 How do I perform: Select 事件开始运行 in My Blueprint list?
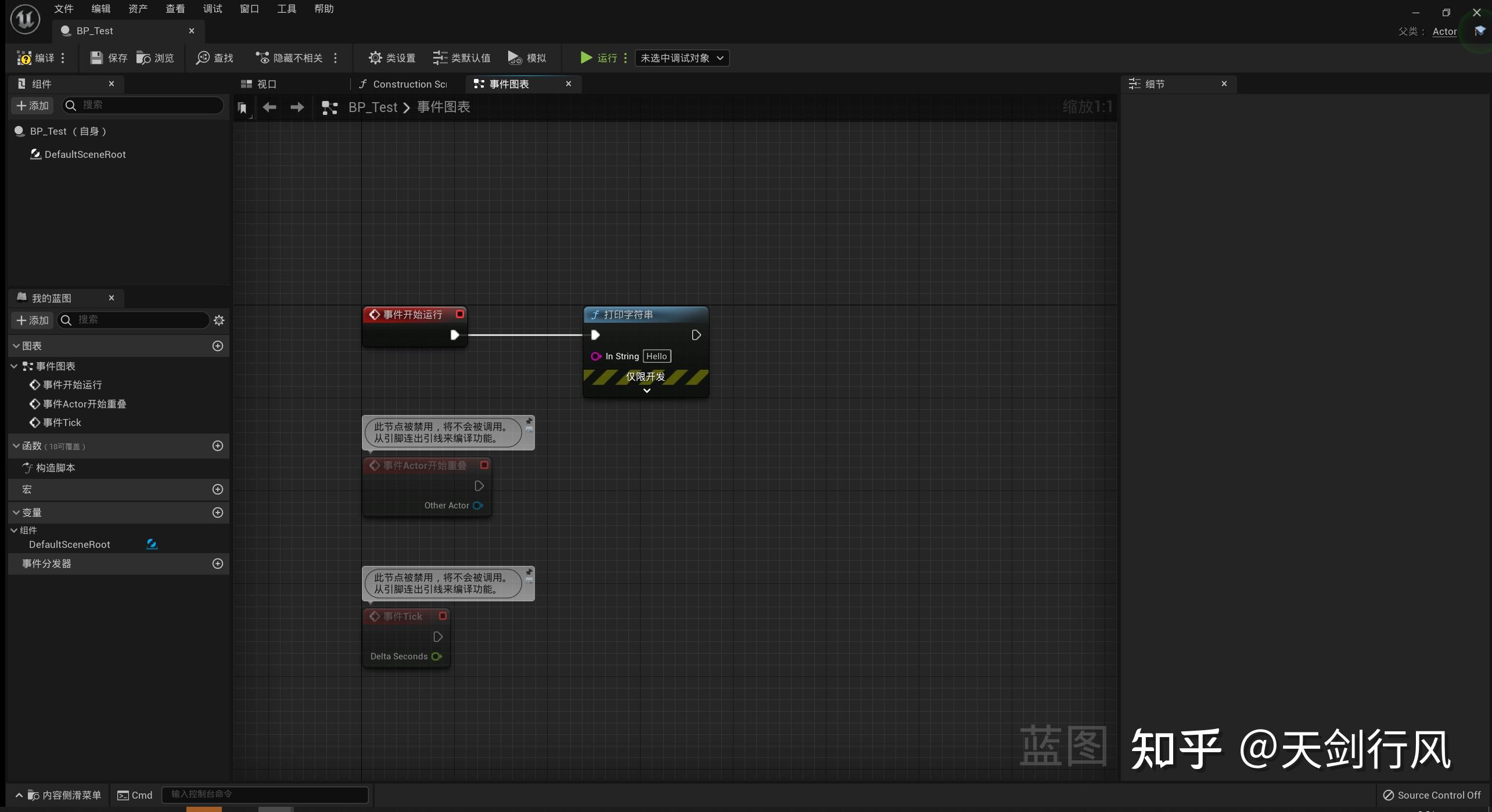click(x=73, y=385)
